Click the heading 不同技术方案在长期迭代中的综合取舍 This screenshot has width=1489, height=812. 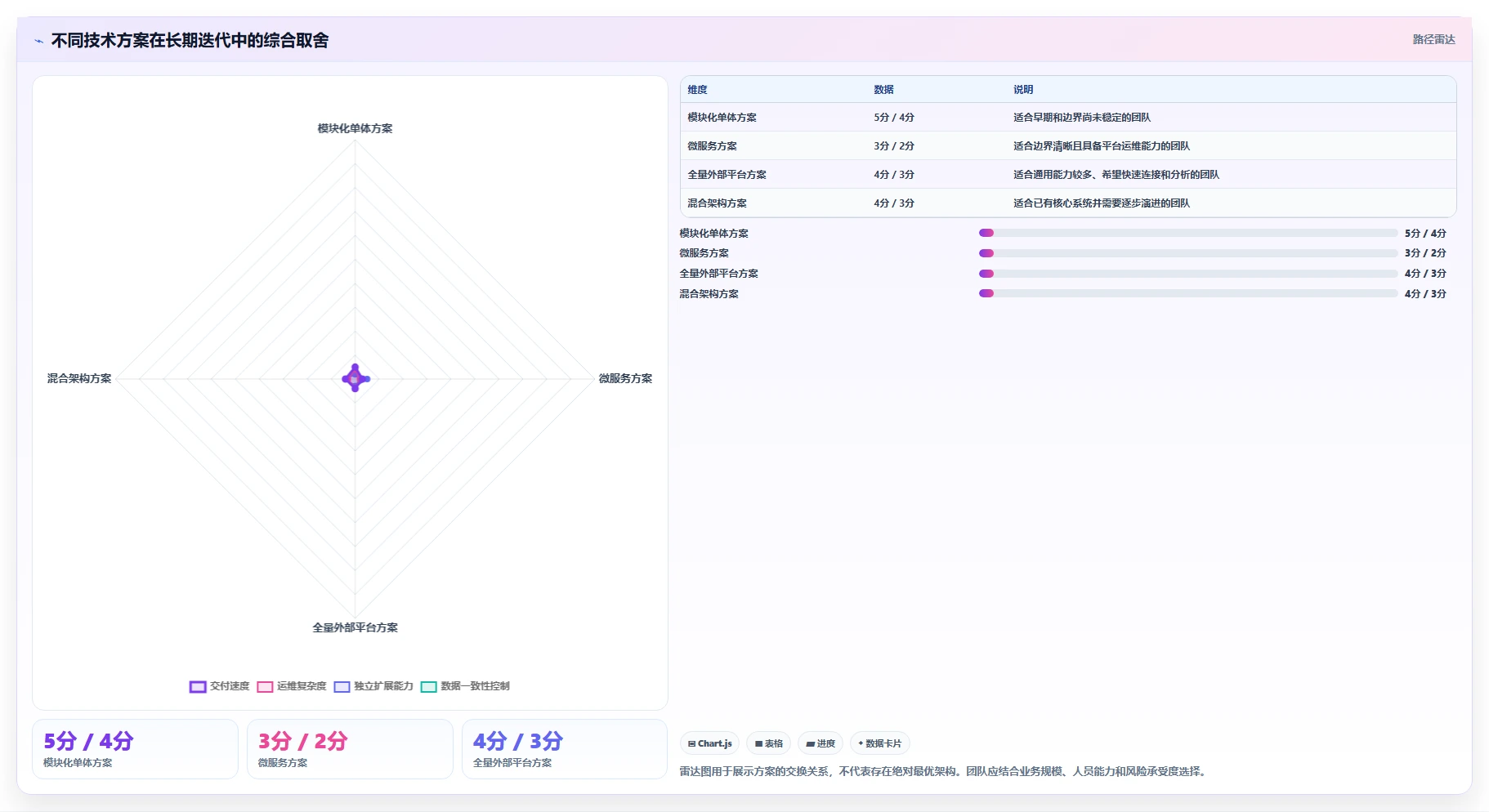pyautogui.click(x=190, y=41)
